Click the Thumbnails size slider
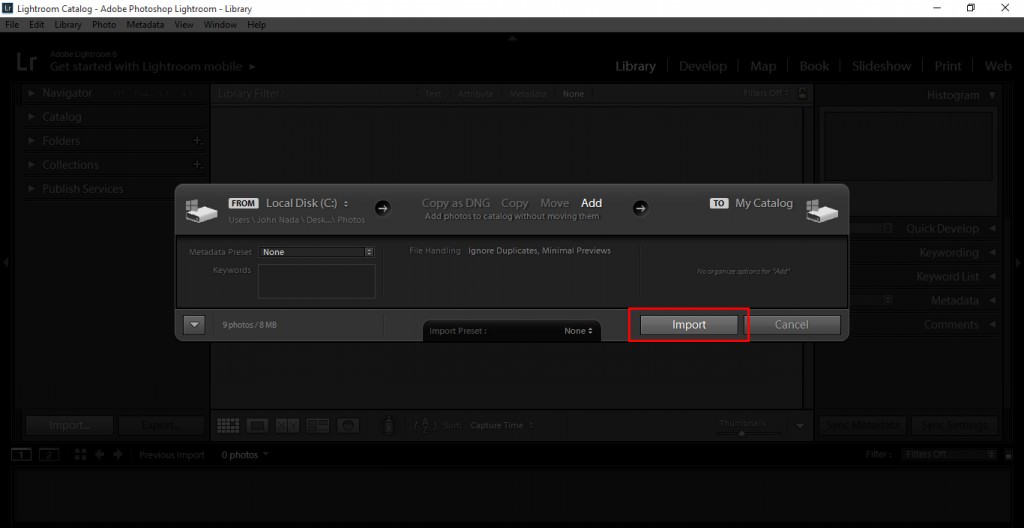Image resolution: width=1024 pixels, height=528 pixels. pyautogui.click(x=742, y=432)
